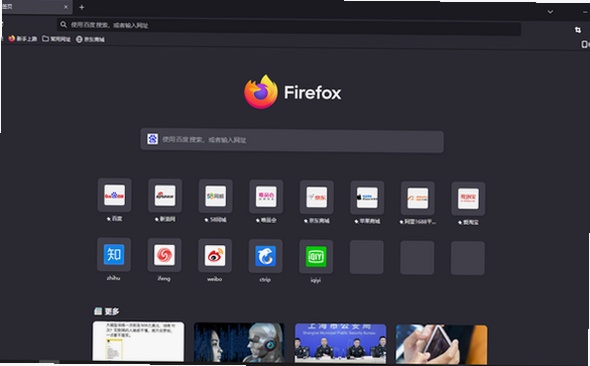
Task: Open the 京东商城 bookmark in the toolbar
Action: tap(90, 39)
